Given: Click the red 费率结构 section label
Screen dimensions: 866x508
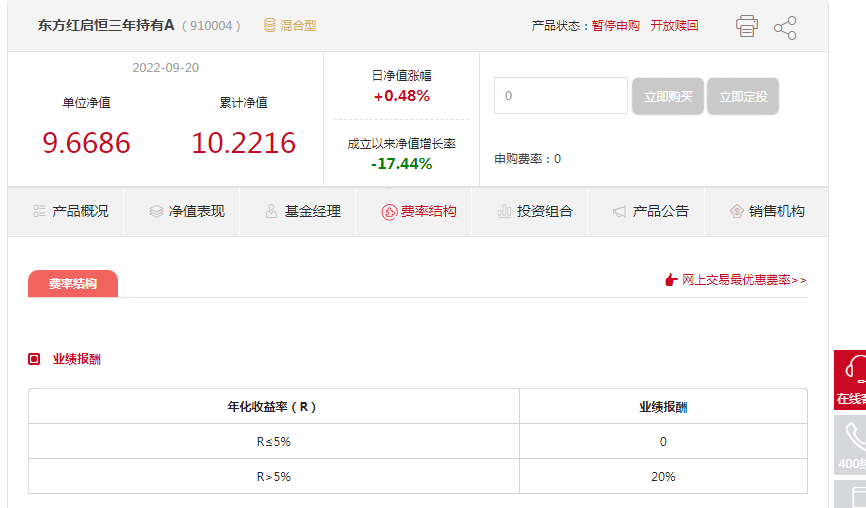Looking at the screenshot, I should pyautogui.click(x=73, y=284).
